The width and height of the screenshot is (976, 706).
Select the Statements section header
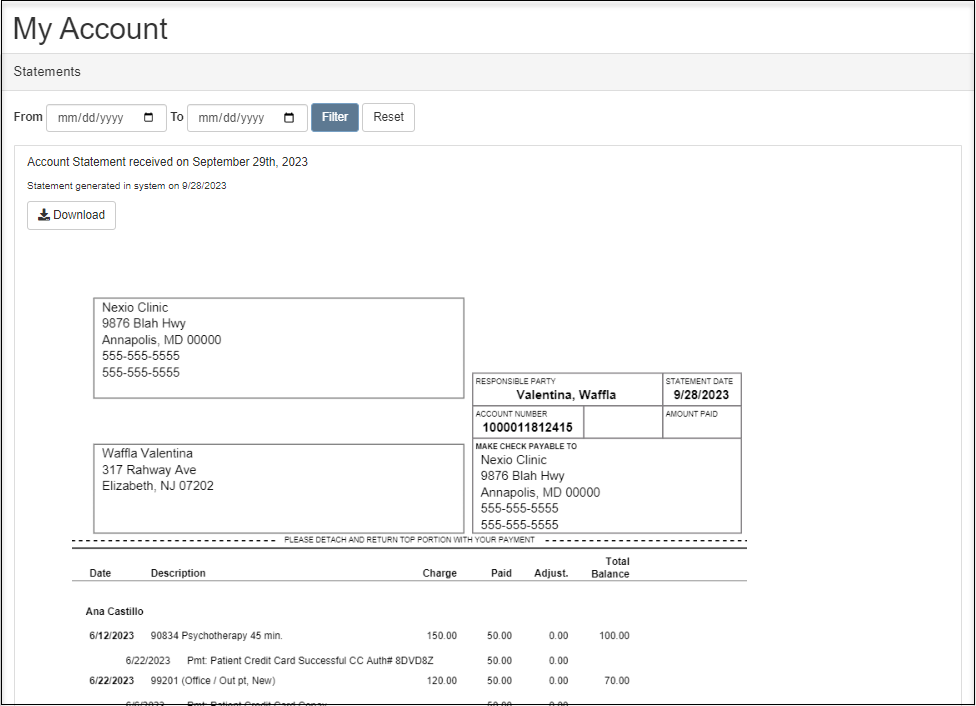pyautogui.click(x=47, y=72)
